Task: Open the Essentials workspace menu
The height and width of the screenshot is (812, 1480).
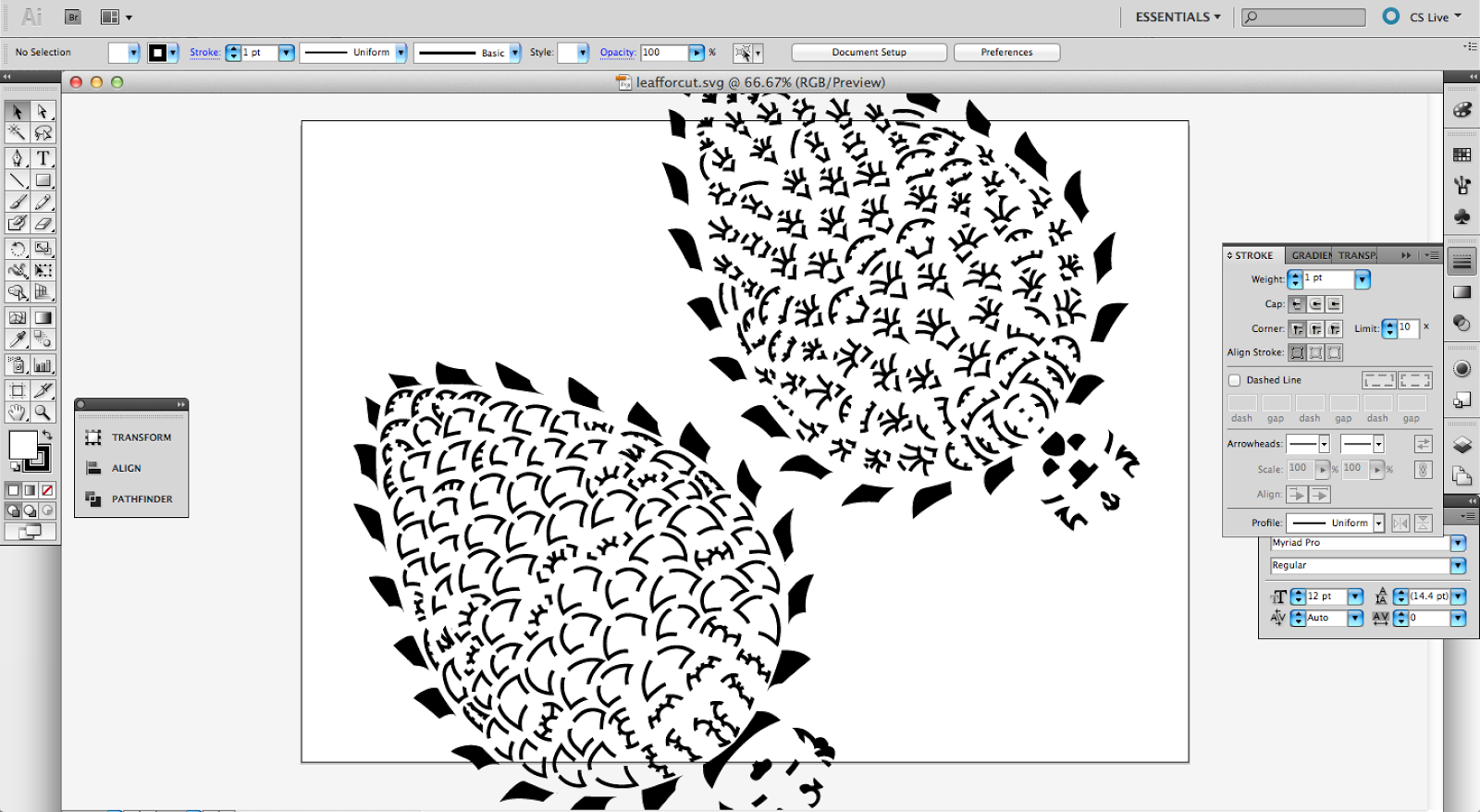Action: [1178, 17]
